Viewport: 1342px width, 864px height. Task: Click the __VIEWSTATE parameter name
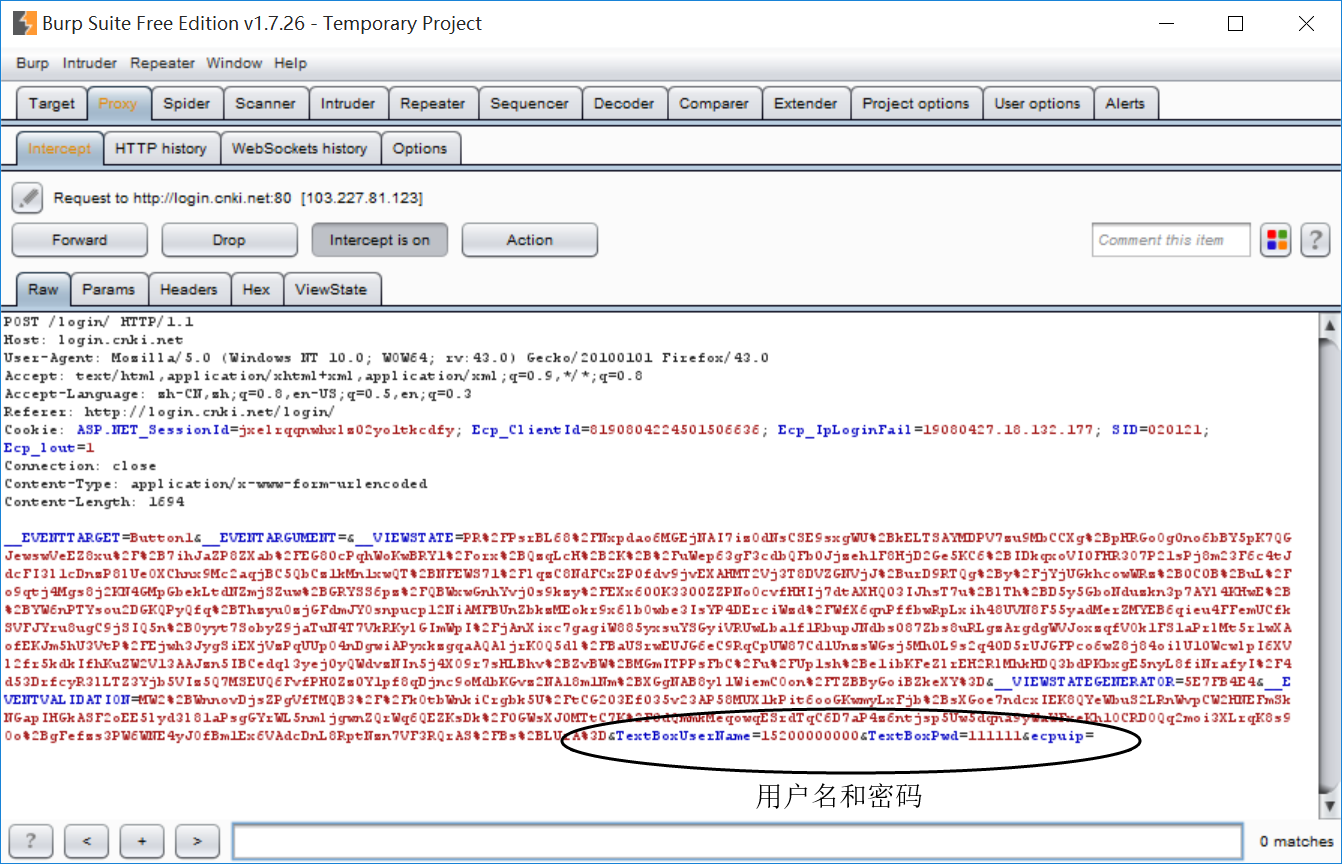pos(406,538)
